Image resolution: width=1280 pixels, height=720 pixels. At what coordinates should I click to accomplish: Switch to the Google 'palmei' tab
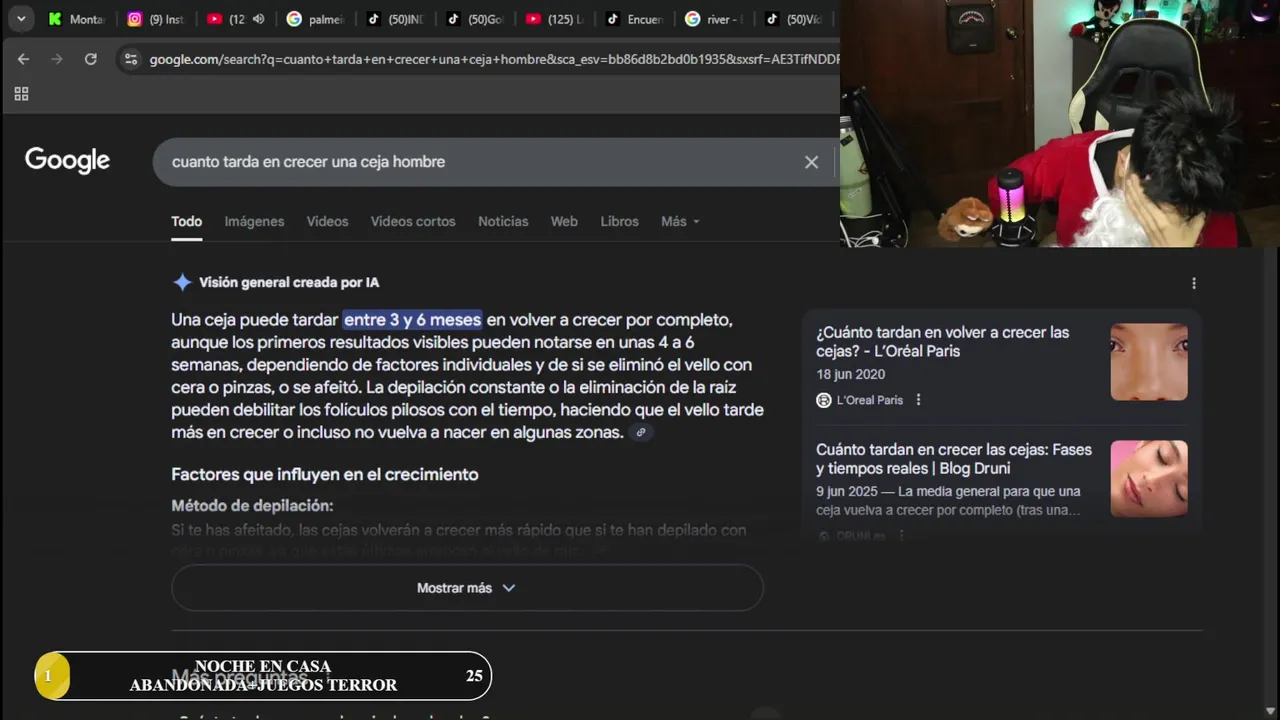tap(314, 19)
